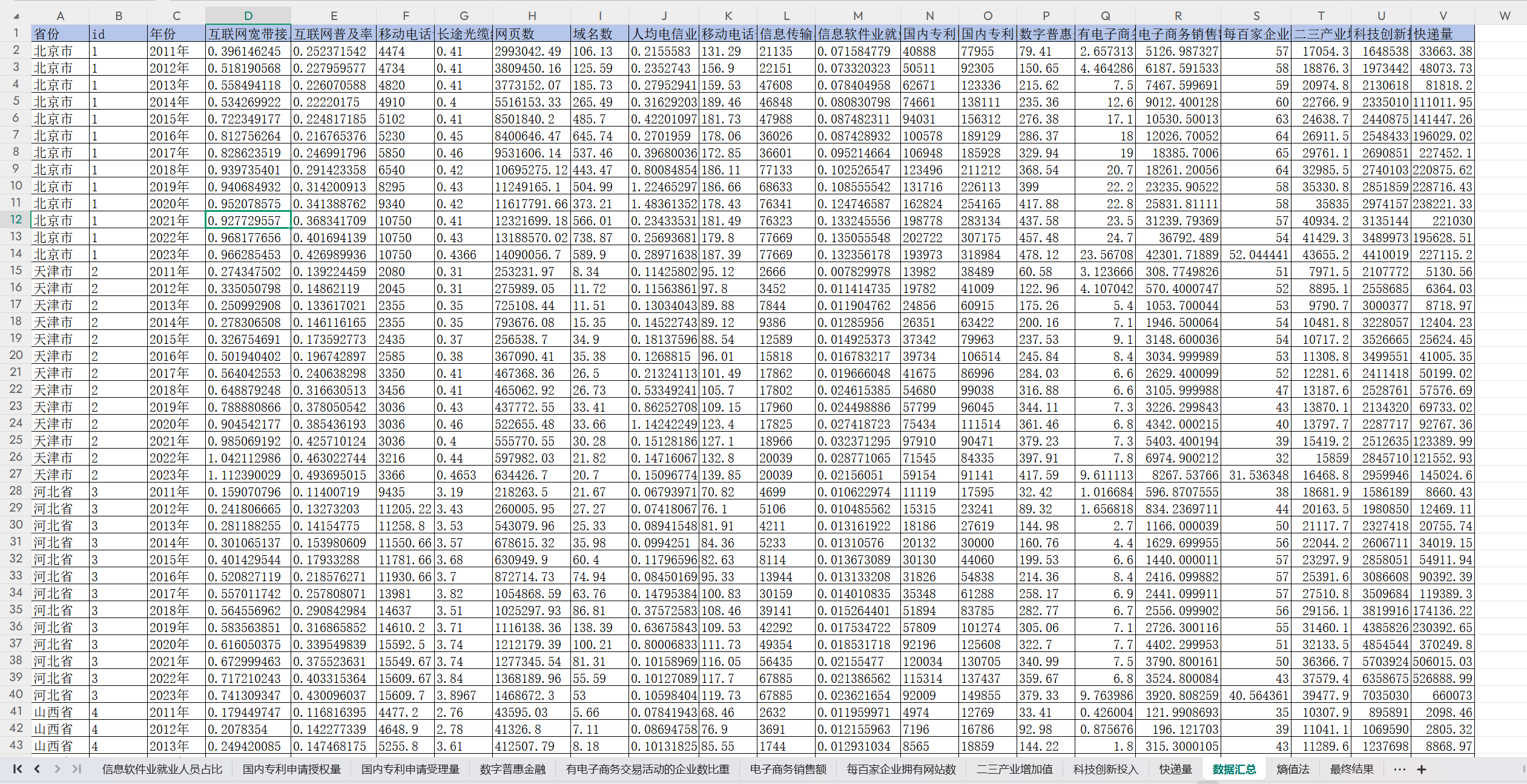Jump to the last sheet tab arrow
The height and width of the screenshot is (784, 1527).
coord(77,769)
